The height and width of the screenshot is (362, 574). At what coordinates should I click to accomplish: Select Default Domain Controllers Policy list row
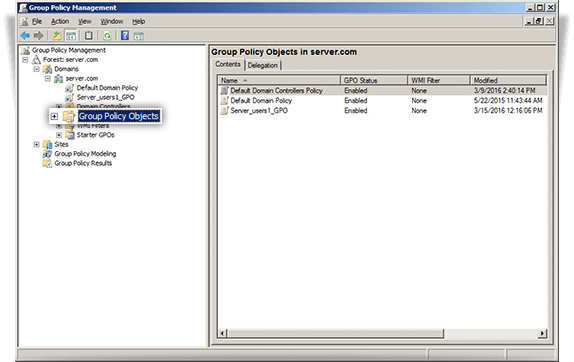coord(383,90)
